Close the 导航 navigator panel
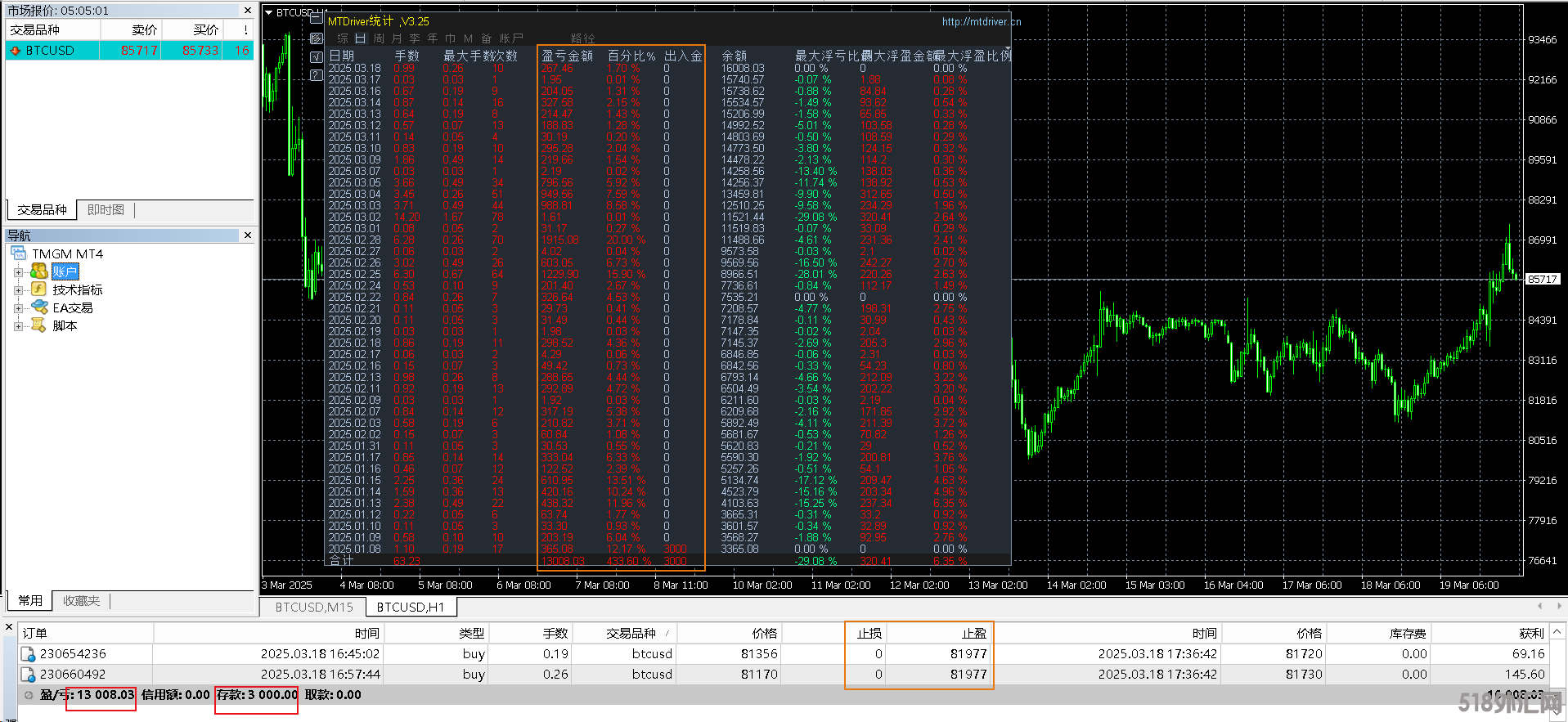 click(x=248, y=235)
